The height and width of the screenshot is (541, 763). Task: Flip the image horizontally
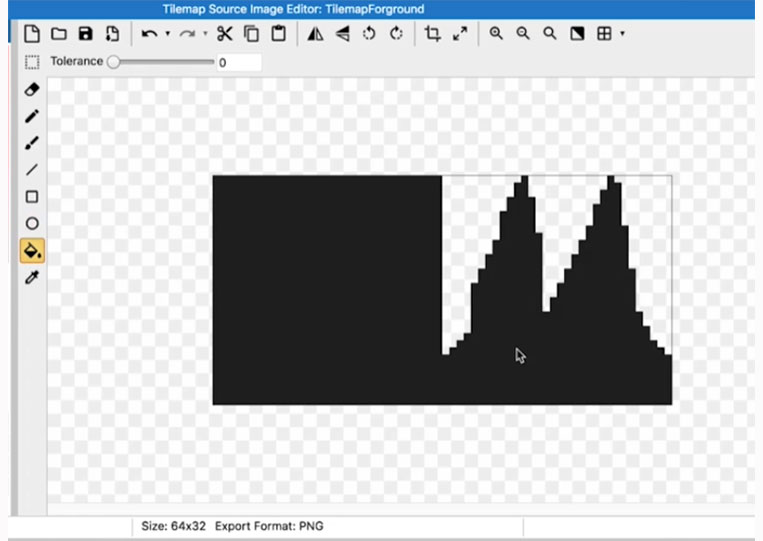315,34
